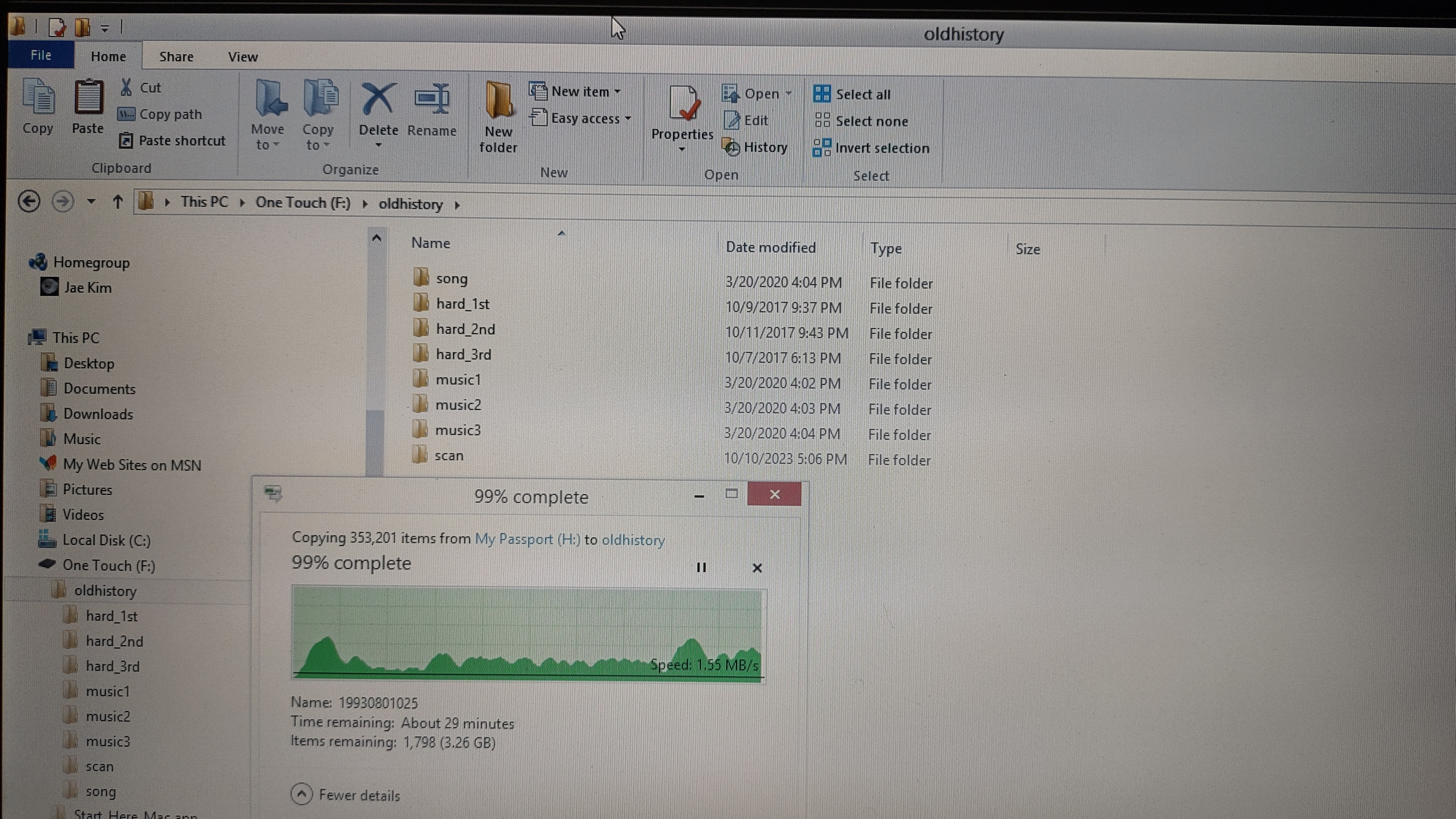Pause the file copy operation
The image size is (1456, 819).
(701, 567)
